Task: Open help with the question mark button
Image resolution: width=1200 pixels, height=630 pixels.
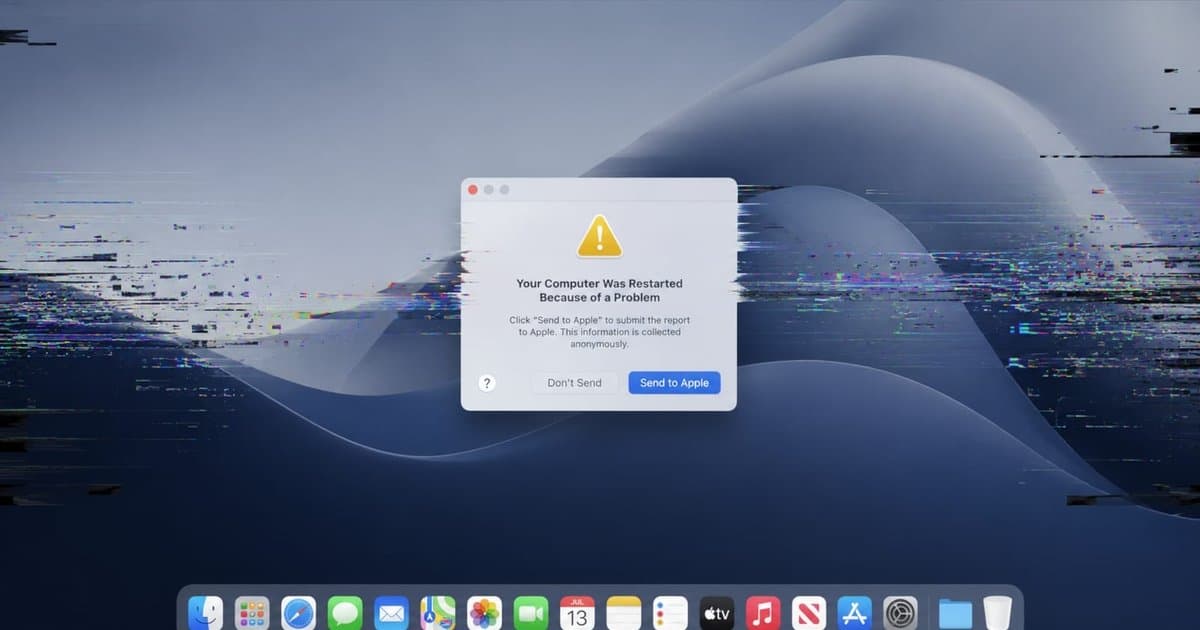Action: tap(487, 383)
